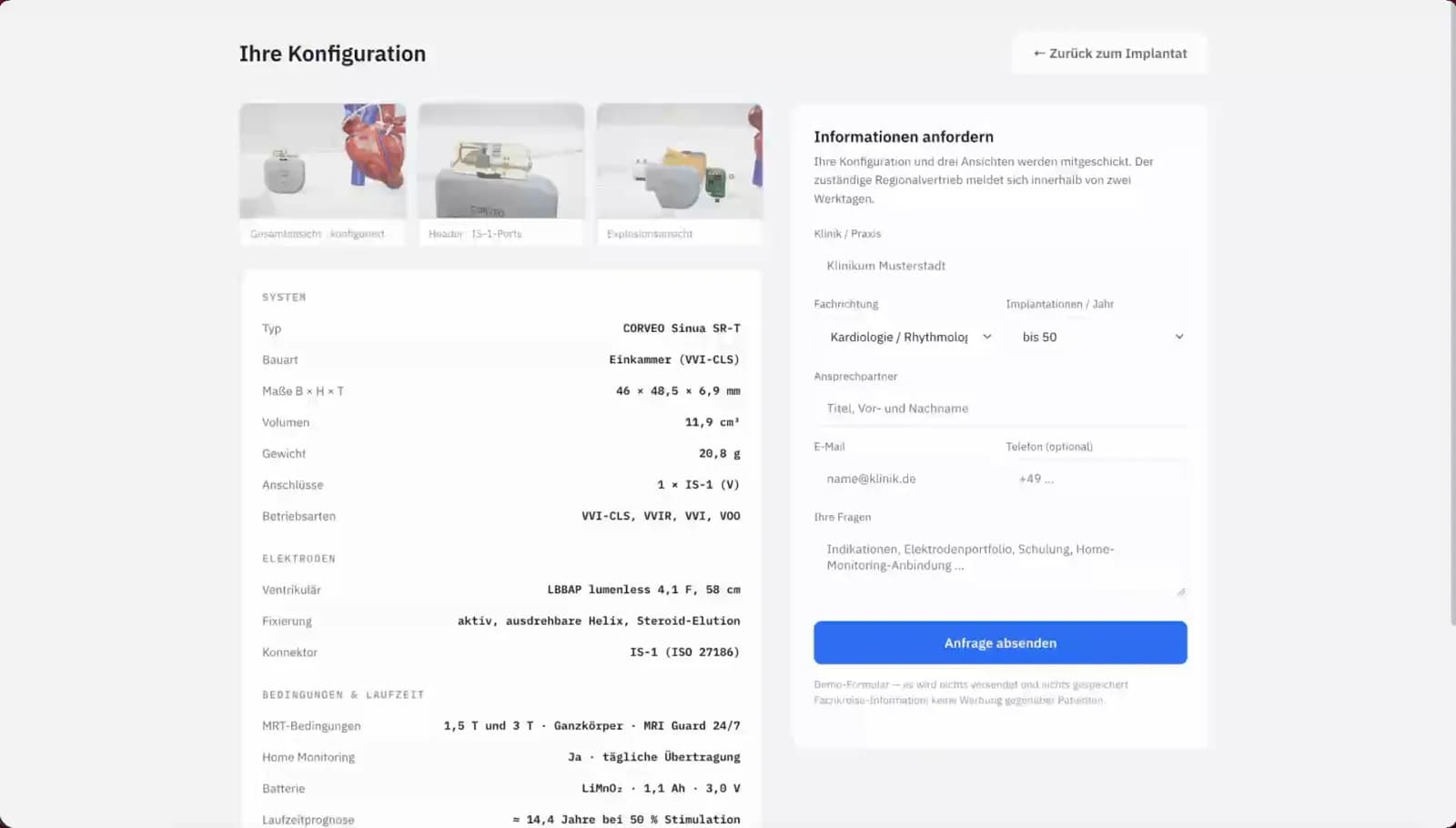Select 'LBBAP lumenless 4,1 F, 58 cm'
This screenshot has height=828, width=1456.
point(643,590)
